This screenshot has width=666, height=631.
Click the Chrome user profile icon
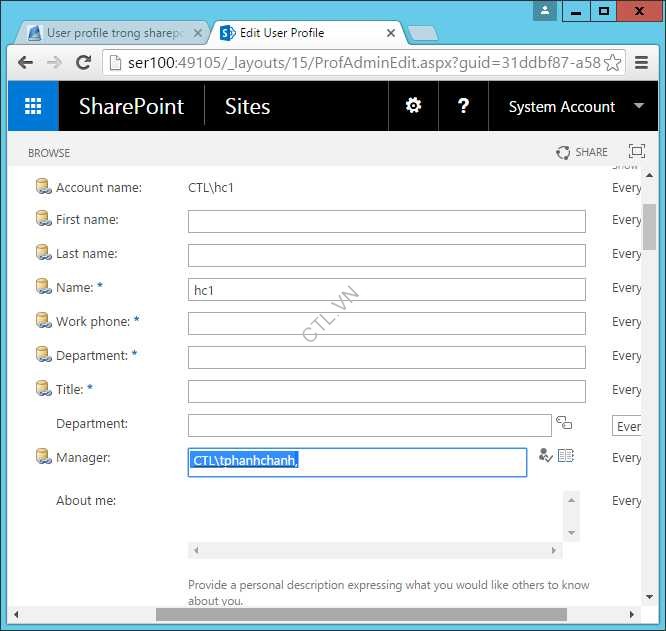pos(545,10)
